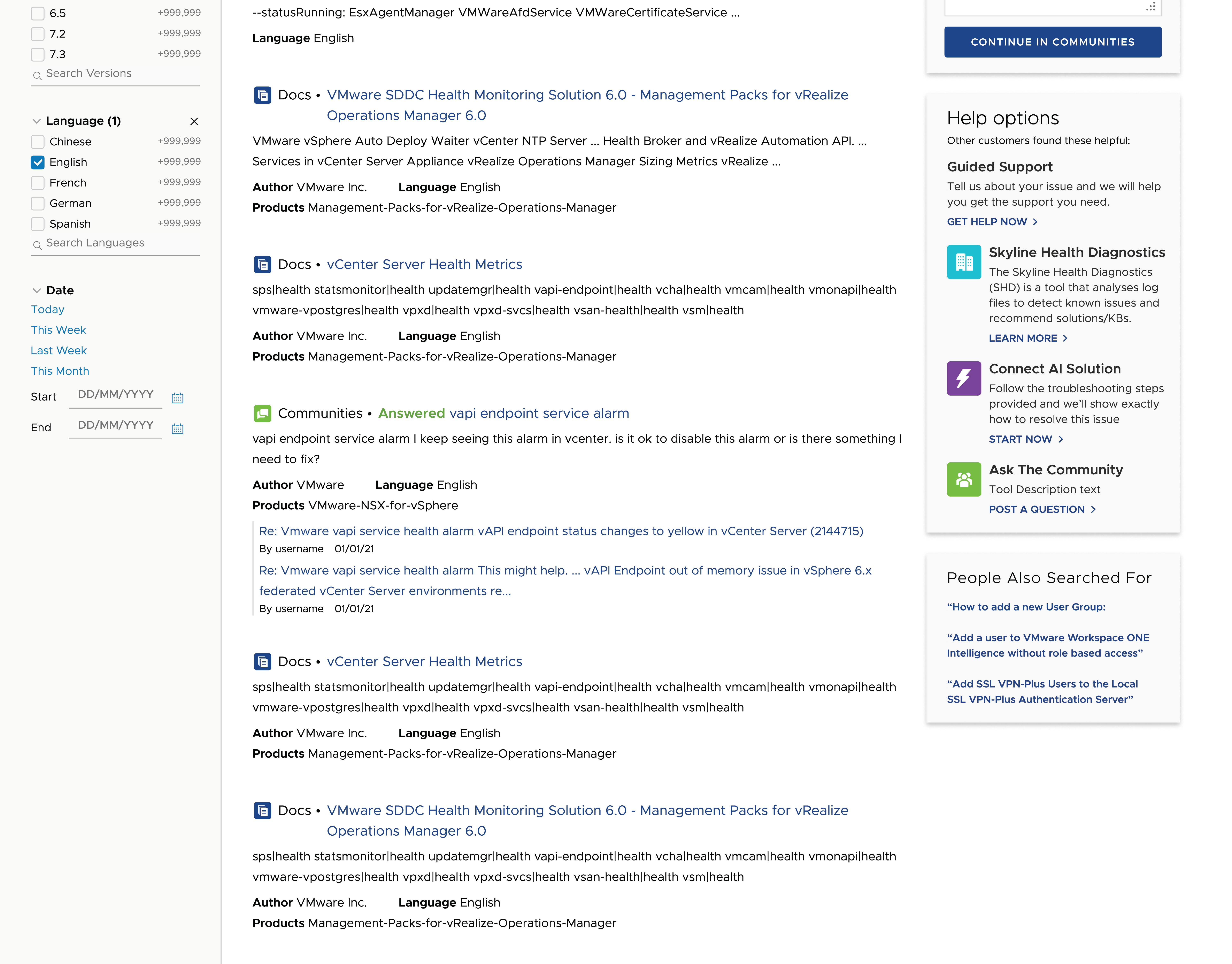Collapse the Date filter section
Image resolution: width=1232 pixels, height=964 pixels.
pos(37,291)
